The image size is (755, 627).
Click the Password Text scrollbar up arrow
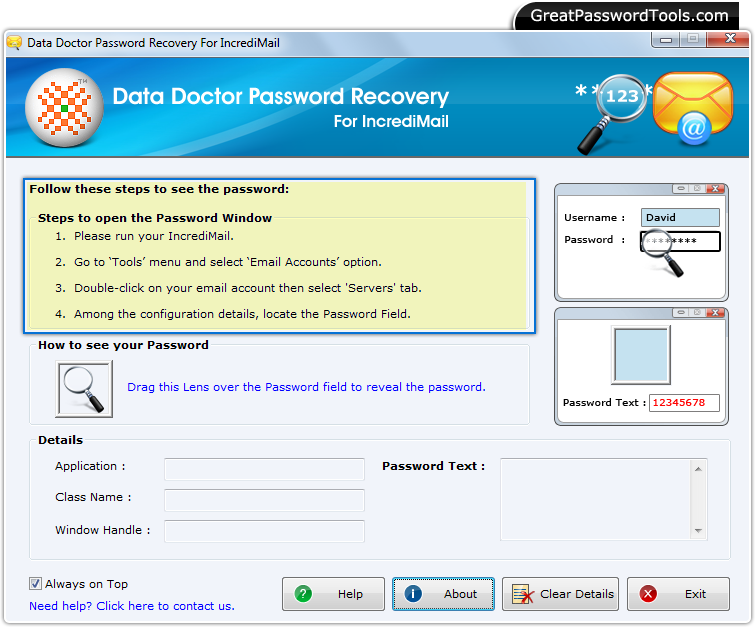click(x=699, y=469)
